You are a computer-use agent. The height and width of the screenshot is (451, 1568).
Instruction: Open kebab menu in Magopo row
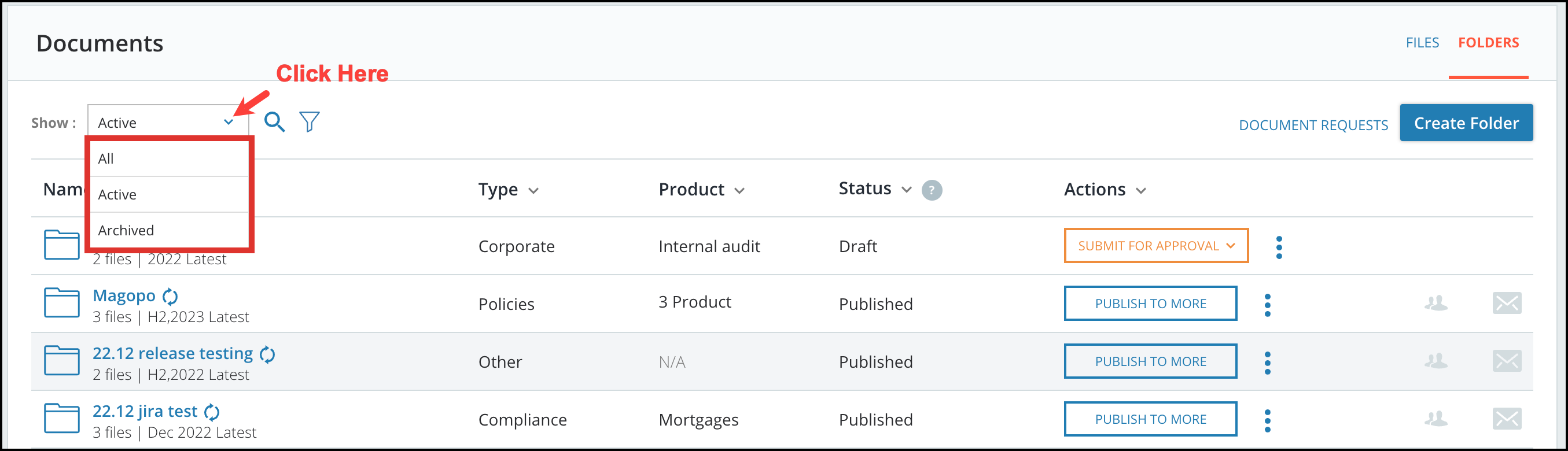[1267, 305]
